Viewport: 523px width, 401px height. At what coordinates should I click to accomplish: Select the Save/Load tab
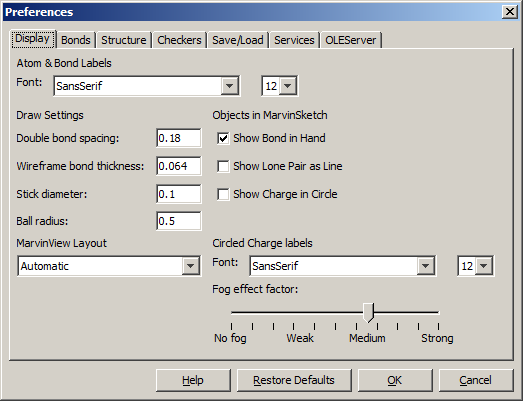(238, 40)
